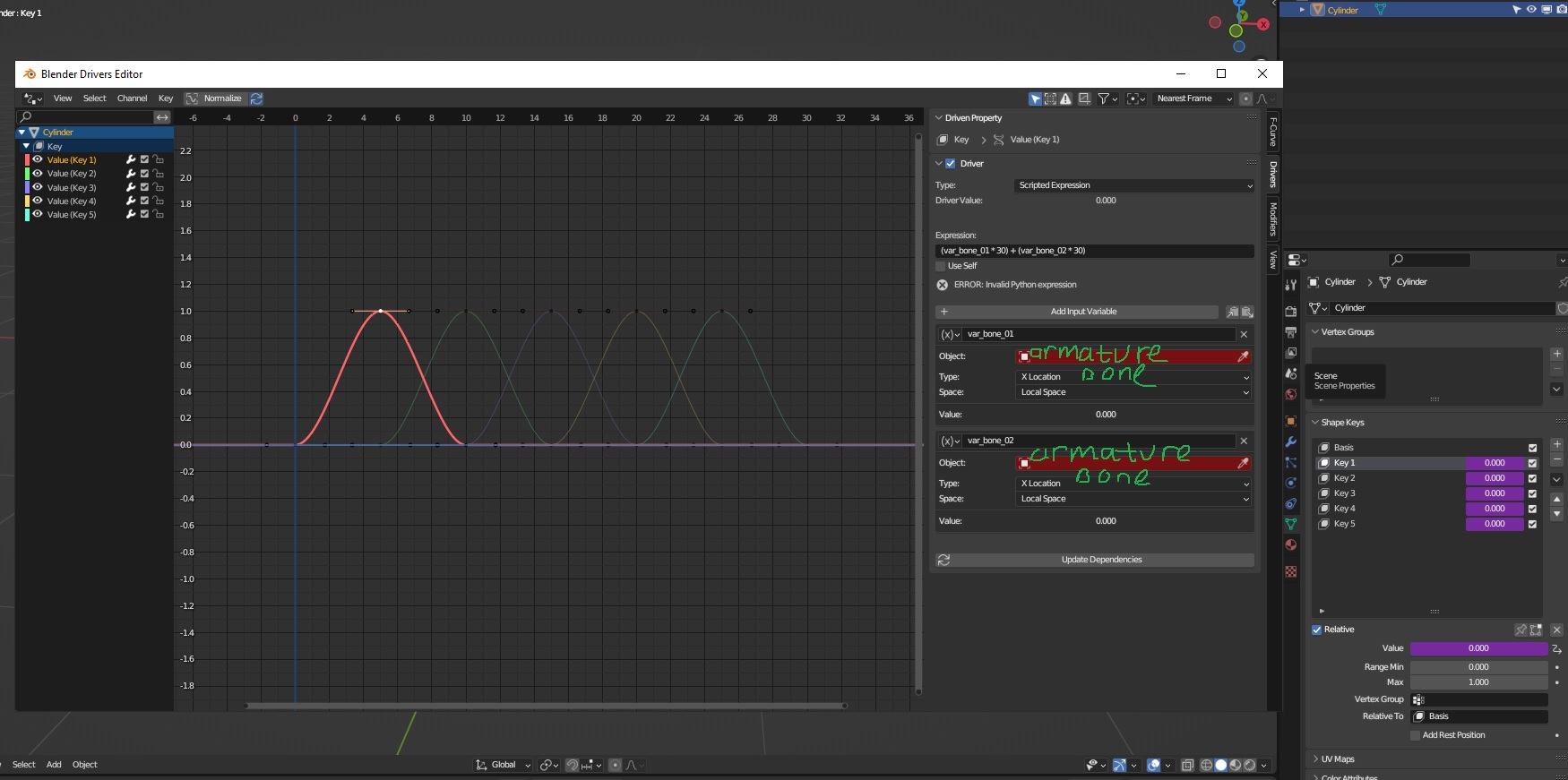Switch to the Modifiers sidebar tab
The width and height of the screenshot is (1568, 780).
[x=1273, y=219]
